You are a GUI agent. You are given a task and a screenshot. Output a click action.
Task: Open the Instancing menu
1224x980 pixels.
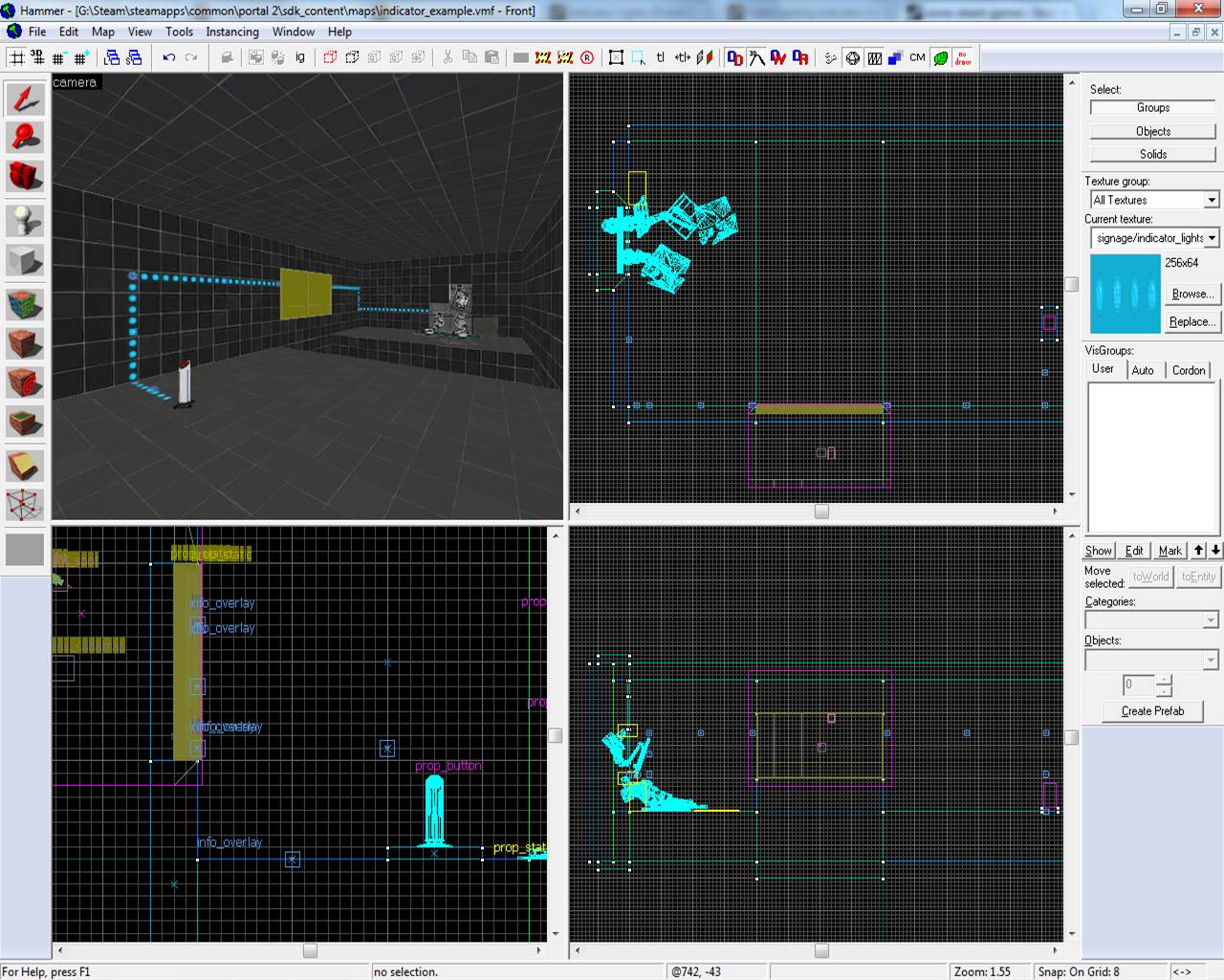[x=231, y=32]
